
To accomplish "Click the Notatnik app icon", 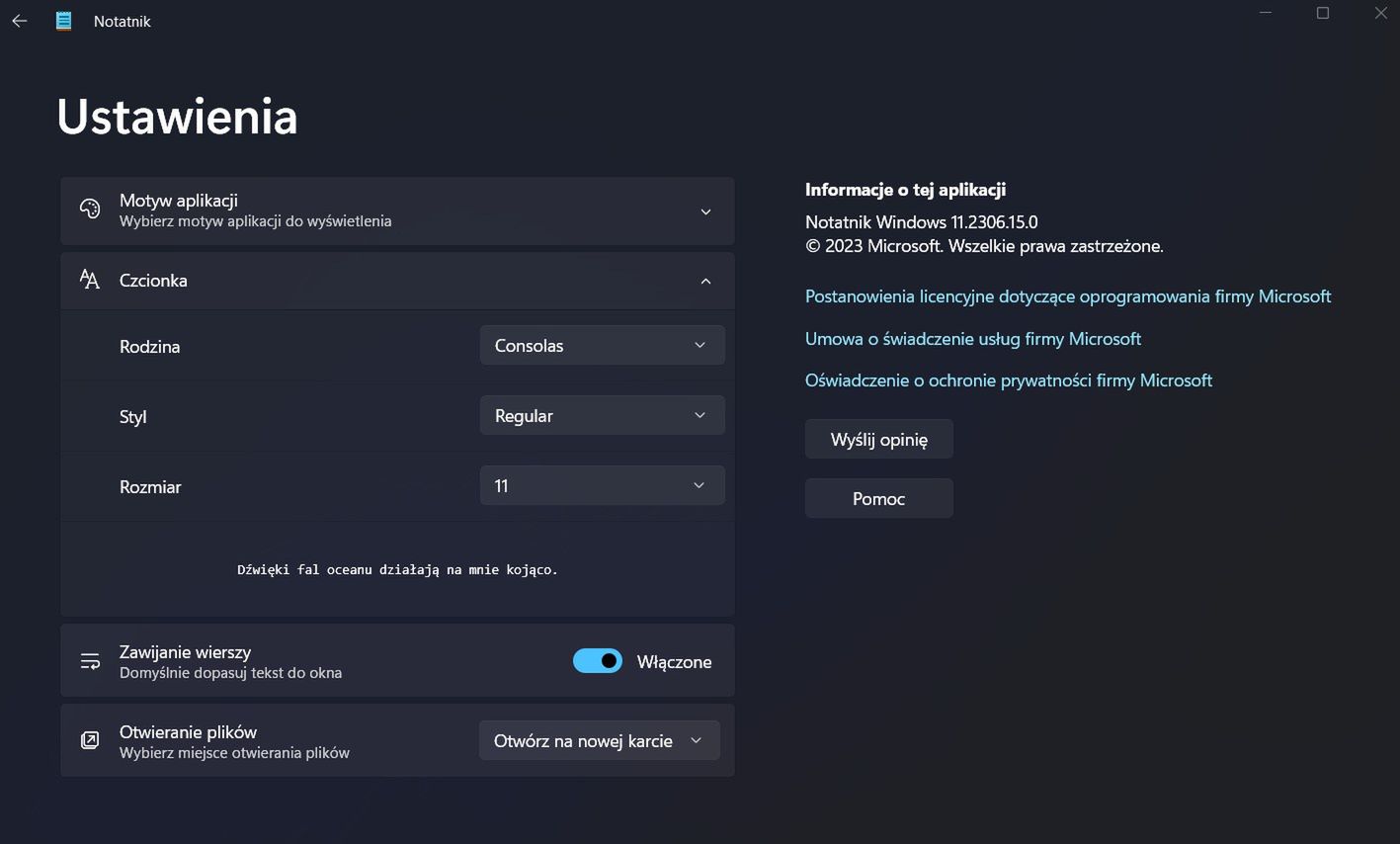I will [x=64, y=21].
